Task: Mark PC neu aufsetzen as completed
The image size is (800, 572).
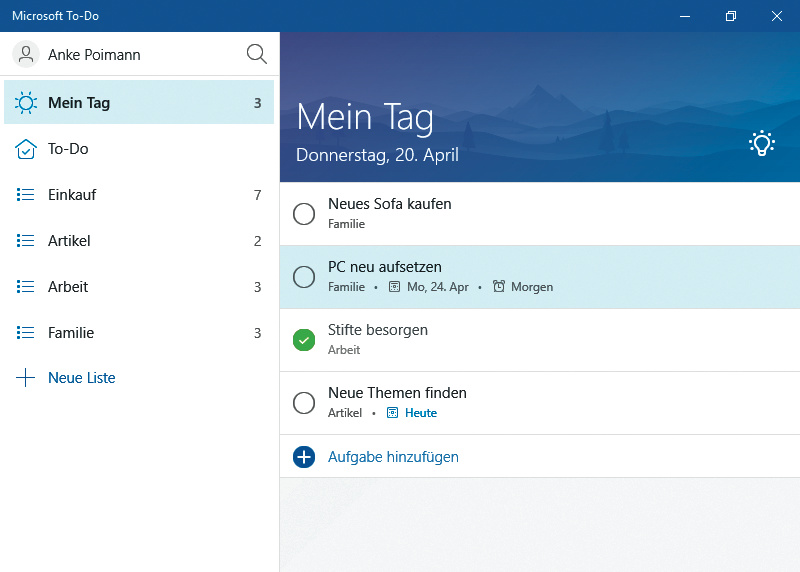Action: pos(304,277)
